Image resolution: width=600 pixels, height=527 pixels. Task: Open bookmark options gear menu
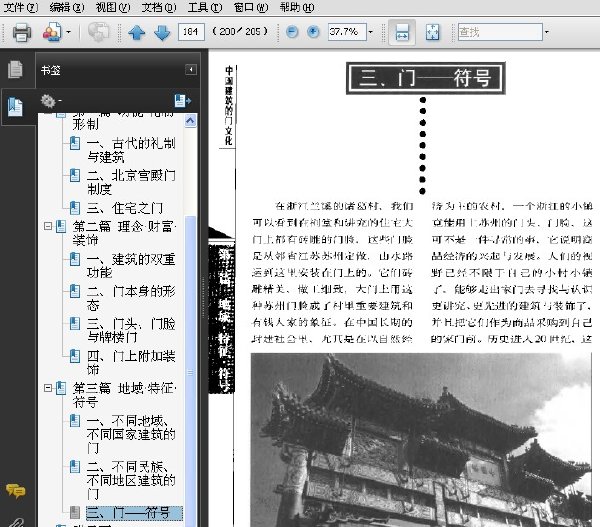(x=50, y=101)
